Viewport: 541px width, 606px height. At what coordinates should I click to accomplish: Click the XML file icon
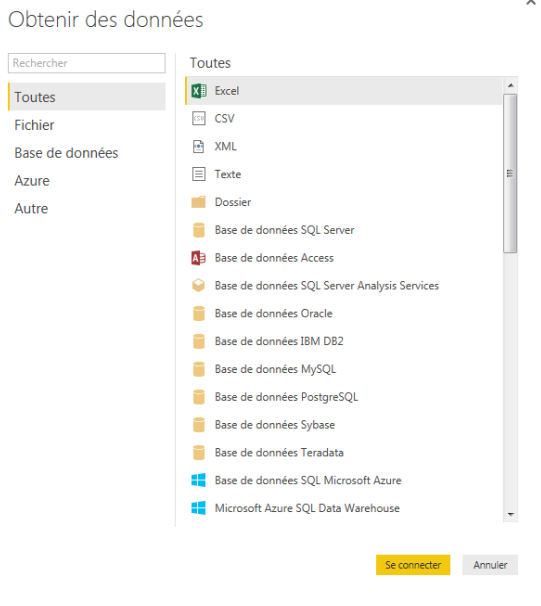[198, 146]
